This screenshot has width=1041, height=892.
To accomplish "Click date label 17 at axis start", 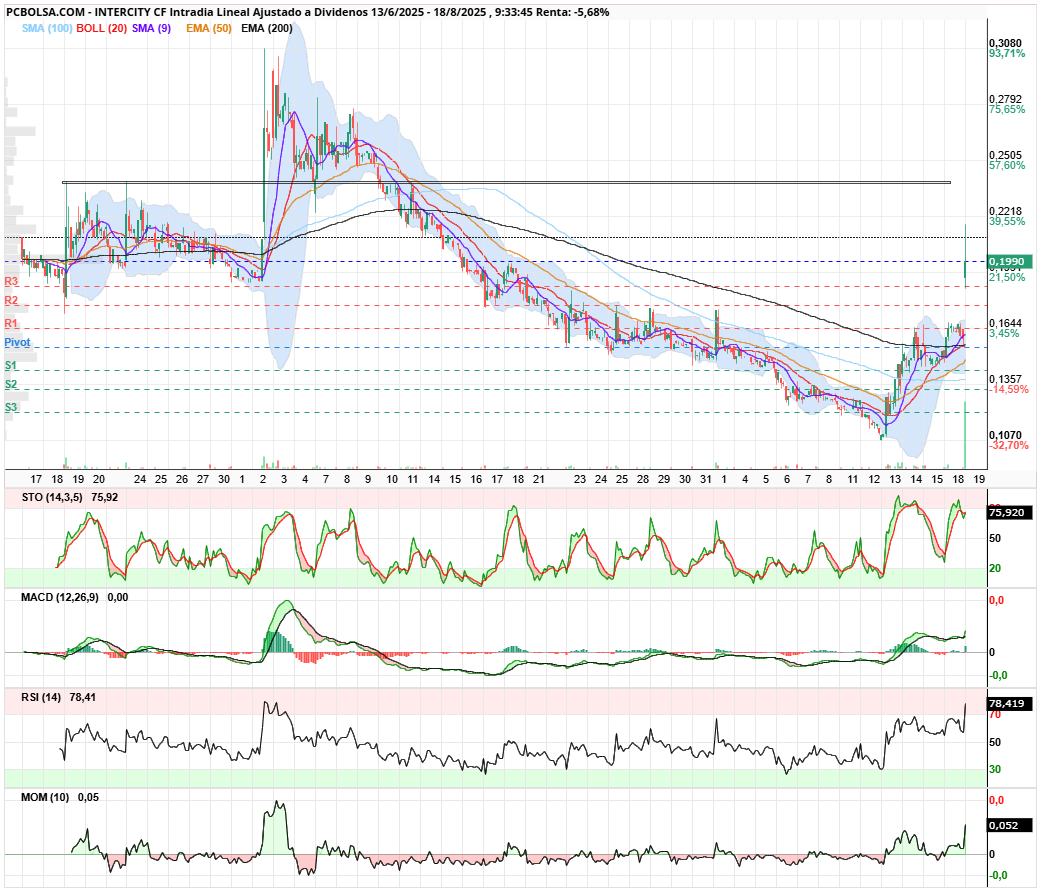I will tap(36, 479).
